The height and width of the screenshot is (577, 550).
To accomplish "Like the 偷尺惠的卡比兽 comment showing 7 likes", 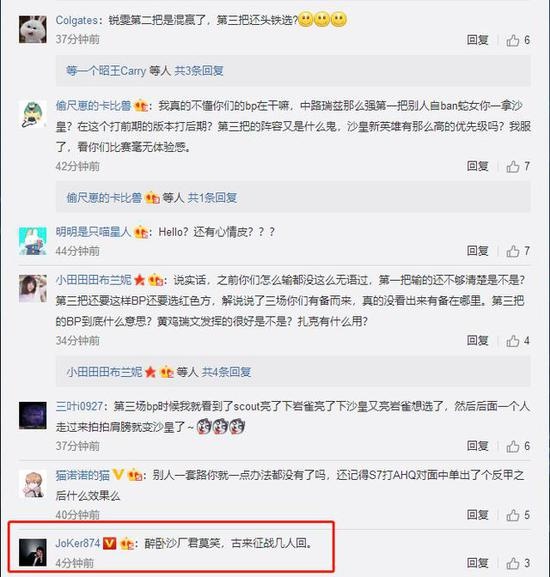I will point(518,166).
